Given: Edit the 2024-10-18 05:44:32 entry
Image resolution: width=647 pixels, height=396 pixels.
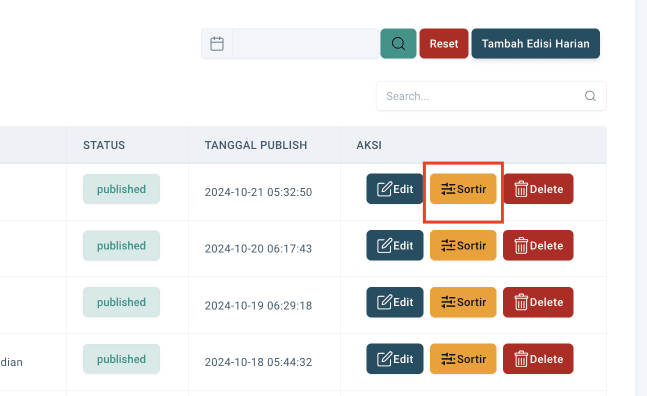Looking at the screenshot, I should [395, 359].
